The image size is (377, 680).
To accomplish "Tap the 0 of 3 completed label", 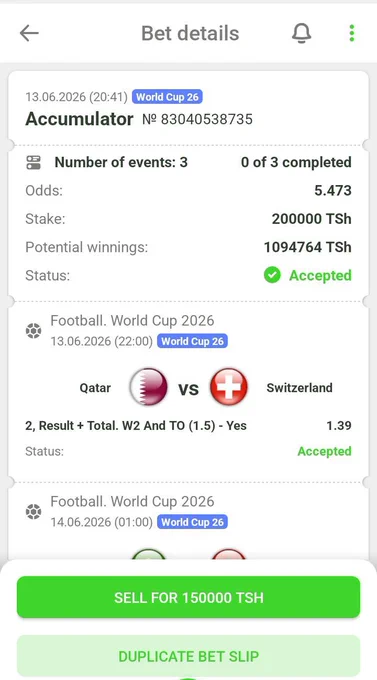I will (296, 163).
